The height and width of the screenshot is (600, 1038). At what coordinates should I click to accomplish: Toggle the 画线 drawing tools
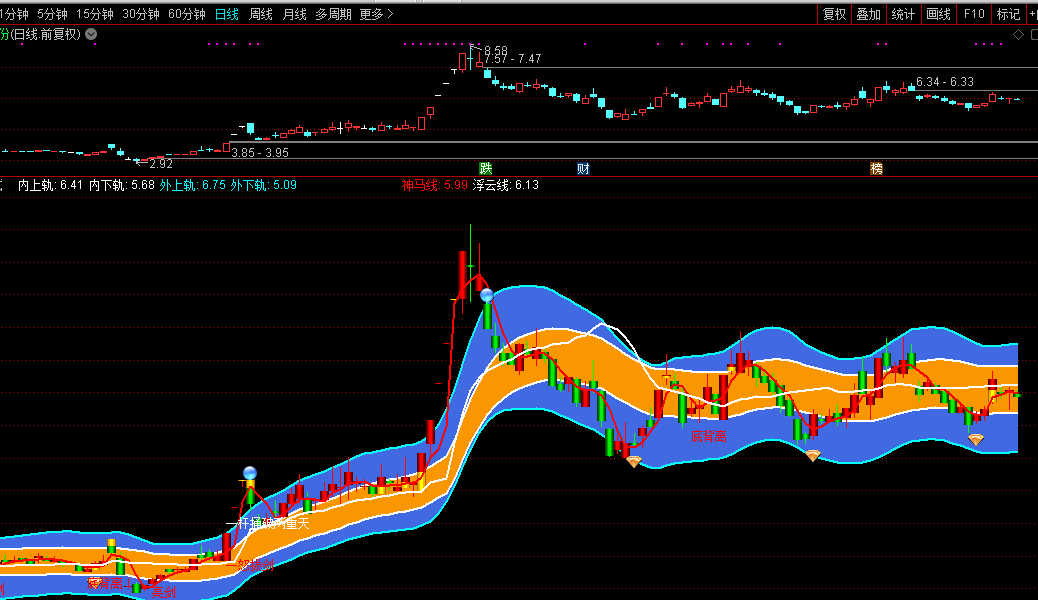click(938, 14)
